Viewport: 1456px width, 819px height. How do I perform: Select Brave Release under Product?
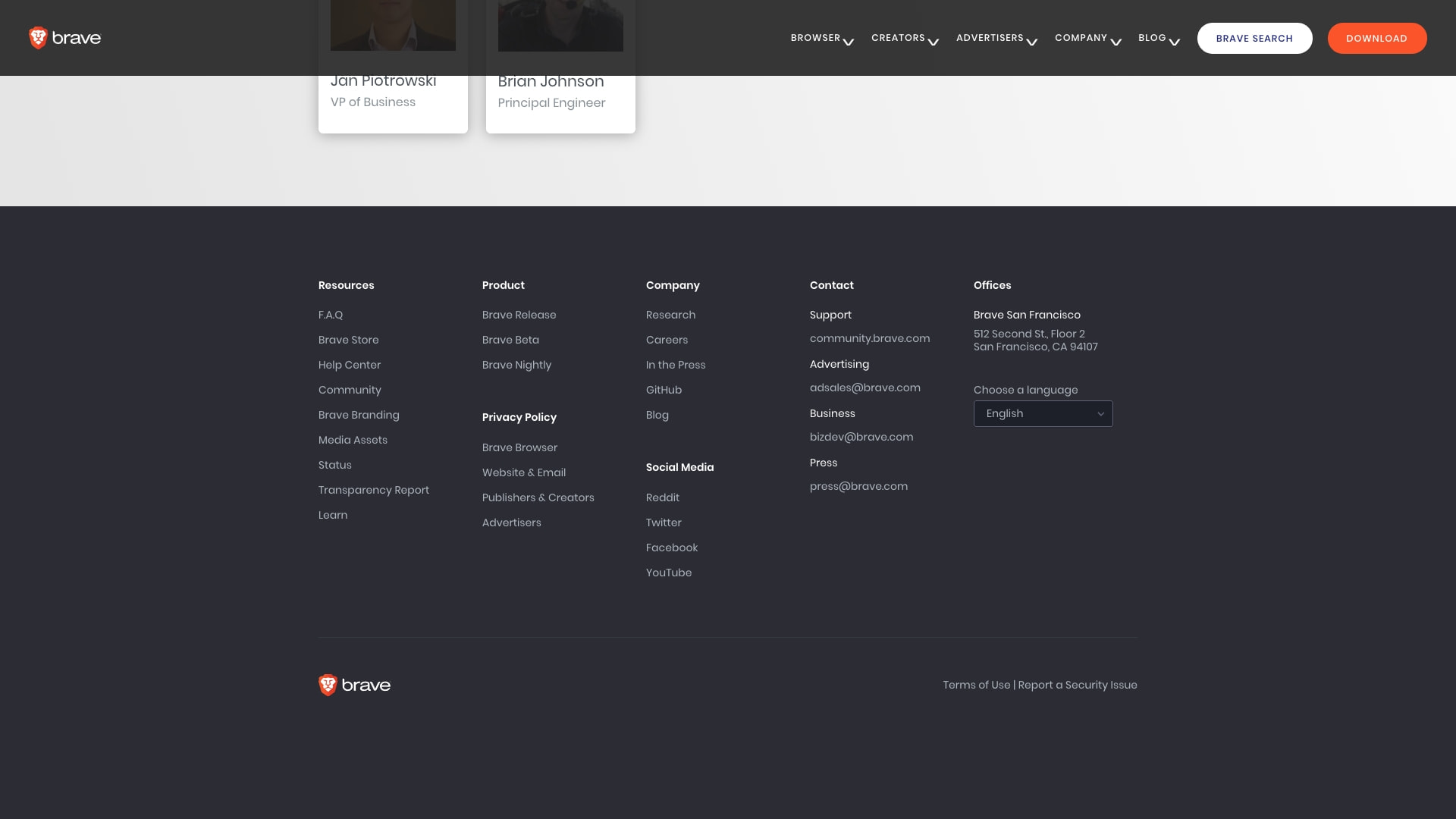pyautogui.click(x=519, y=315)
